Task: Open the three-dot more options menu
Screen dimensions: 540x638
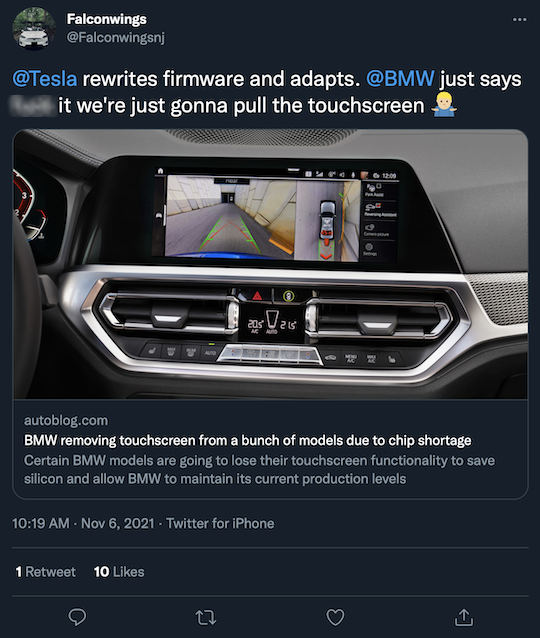Action: point(519,20)
